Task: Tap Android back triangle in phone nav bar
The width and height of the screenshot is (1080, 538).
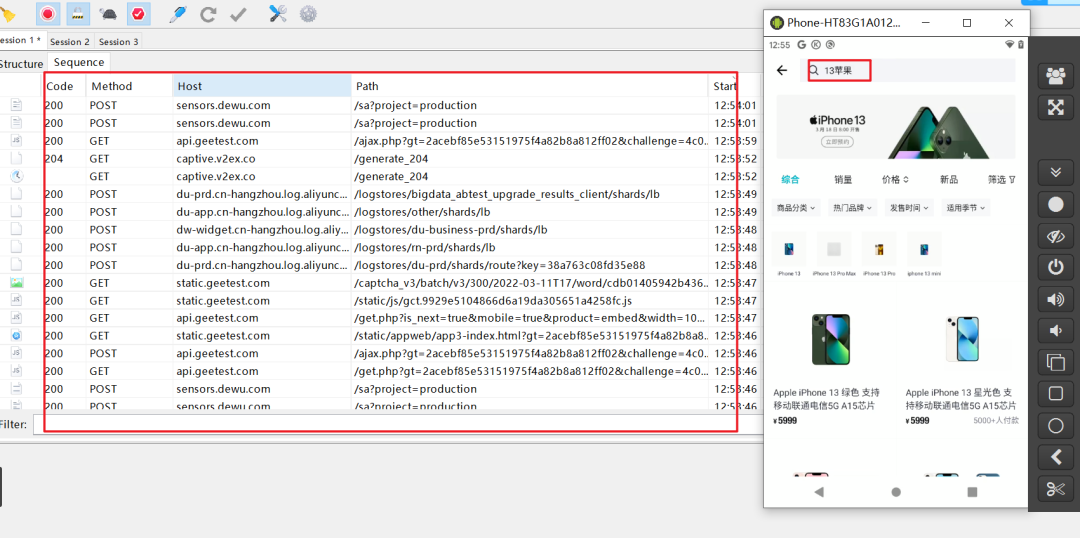Action: 819,492
